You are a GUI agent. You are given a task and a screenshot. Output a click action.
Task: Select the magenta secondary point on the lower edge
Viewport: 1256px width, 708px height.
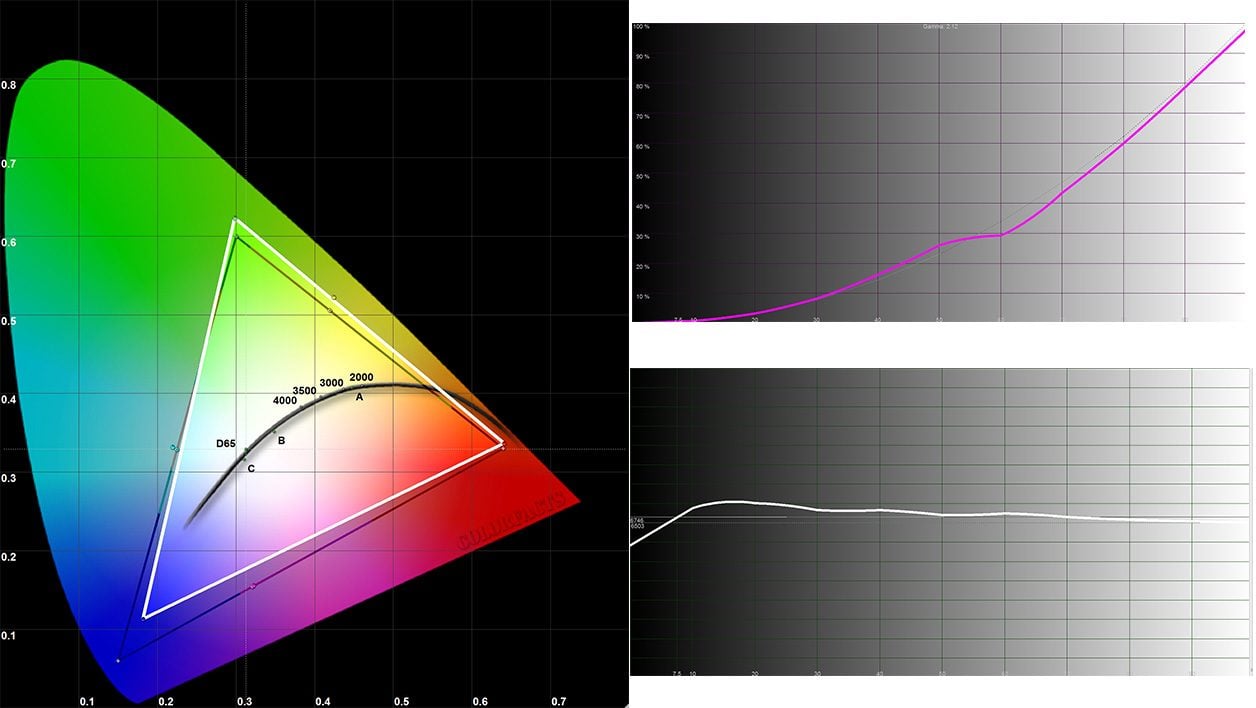[x=253, y=586]
